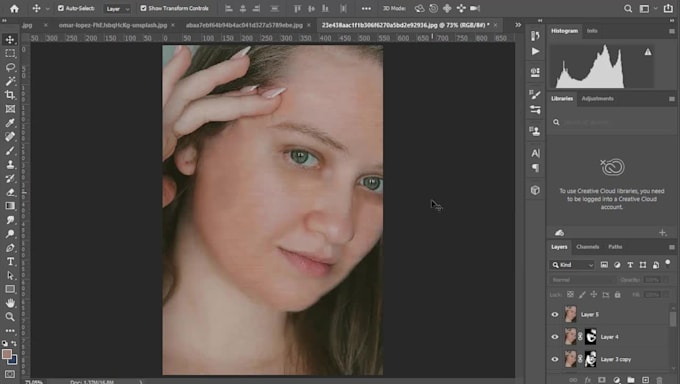Open the Kind filter dropdown
This screenshot has width=680, height=384.
tap(572, 265)
